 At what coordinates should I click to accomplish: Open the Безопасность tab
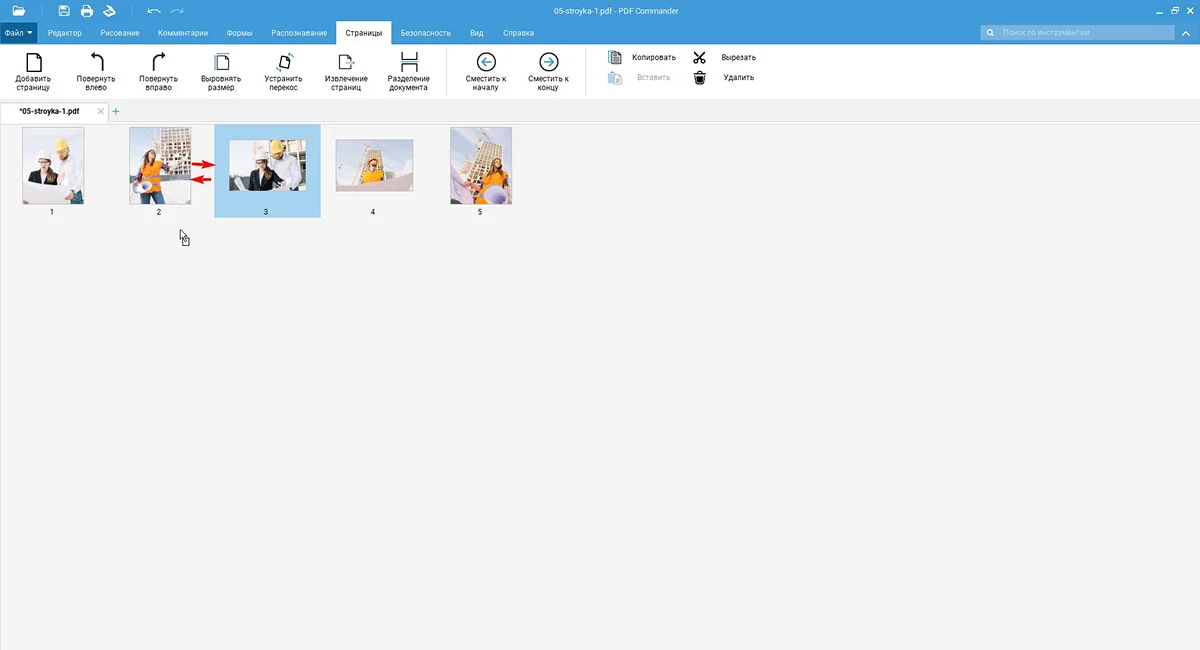[x=425, y=33]
